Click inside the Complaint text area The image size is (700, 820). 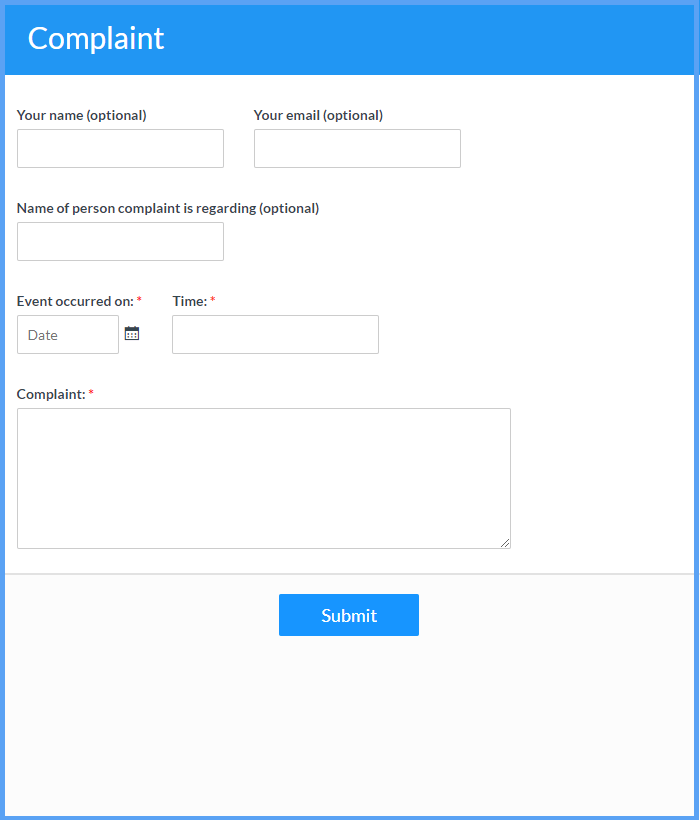[264, 479]
